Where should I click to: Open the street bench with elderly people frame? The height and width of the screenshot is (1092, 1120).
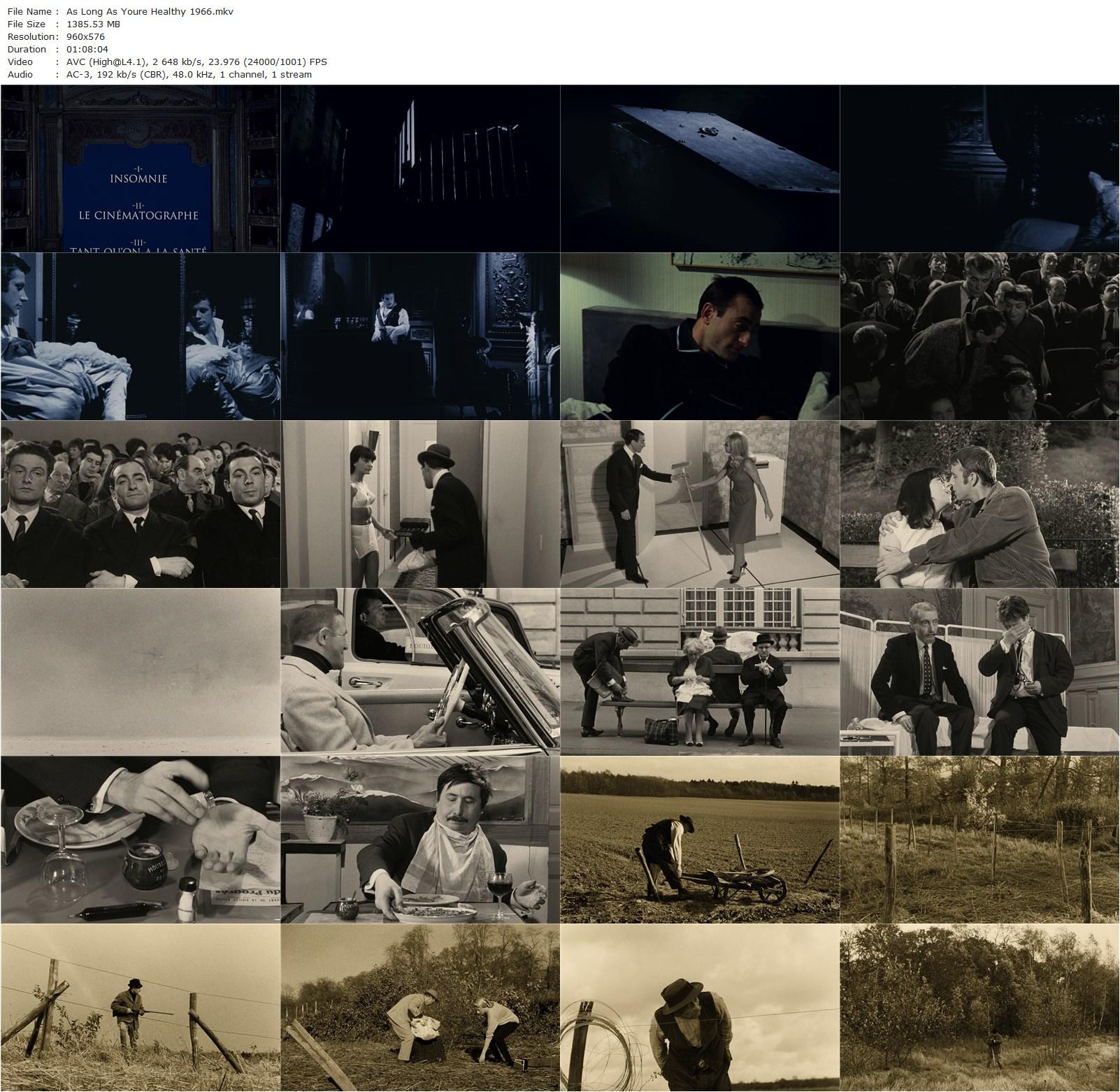tap(699, 671)
